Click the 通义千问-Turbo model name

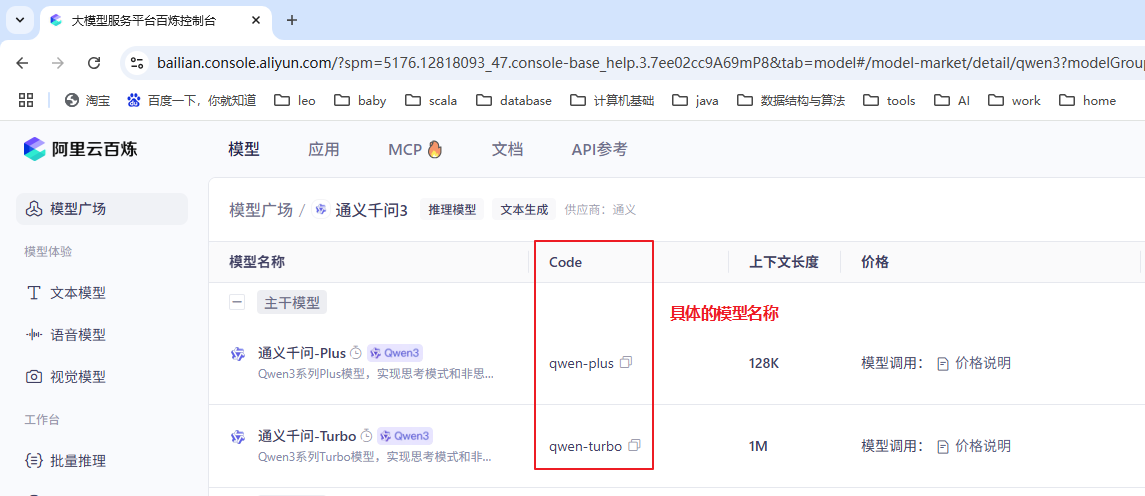coord(307,436)
